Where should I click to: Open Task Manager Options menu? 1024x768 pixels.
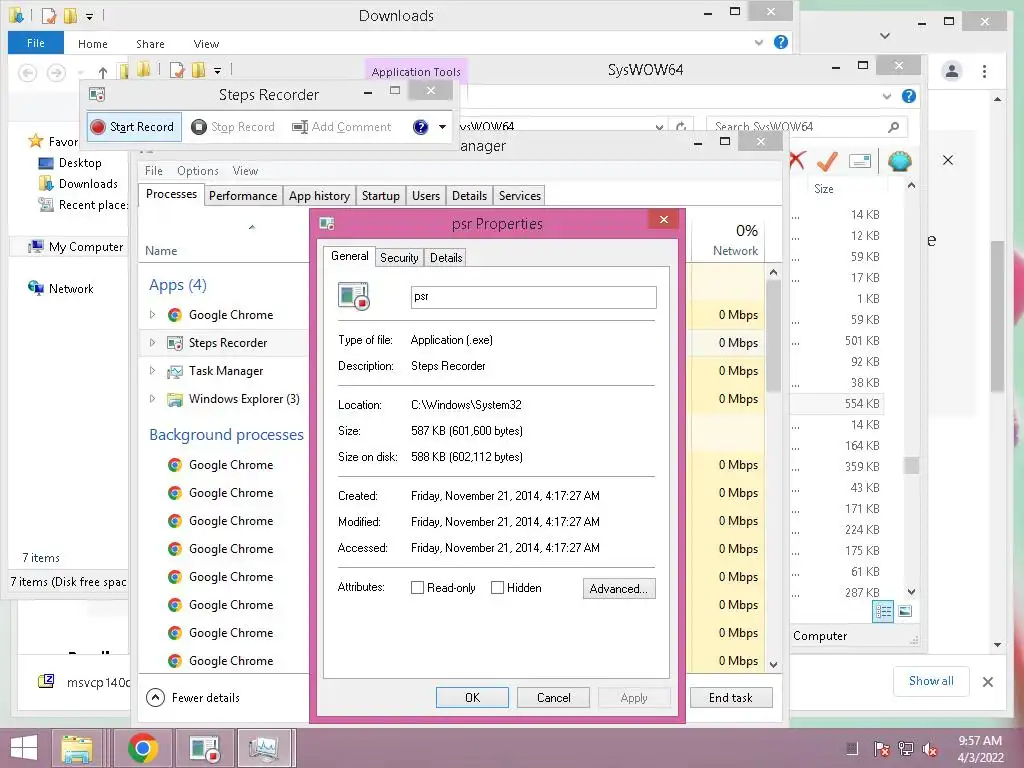198,170
